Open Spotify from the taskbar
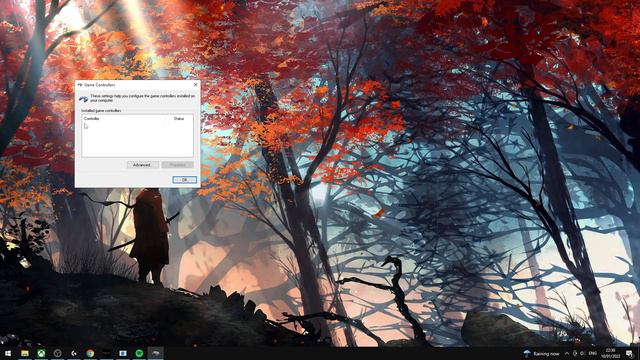Image resolution: width=640 pixels, height=360 pixels. (x=139, y=353)
